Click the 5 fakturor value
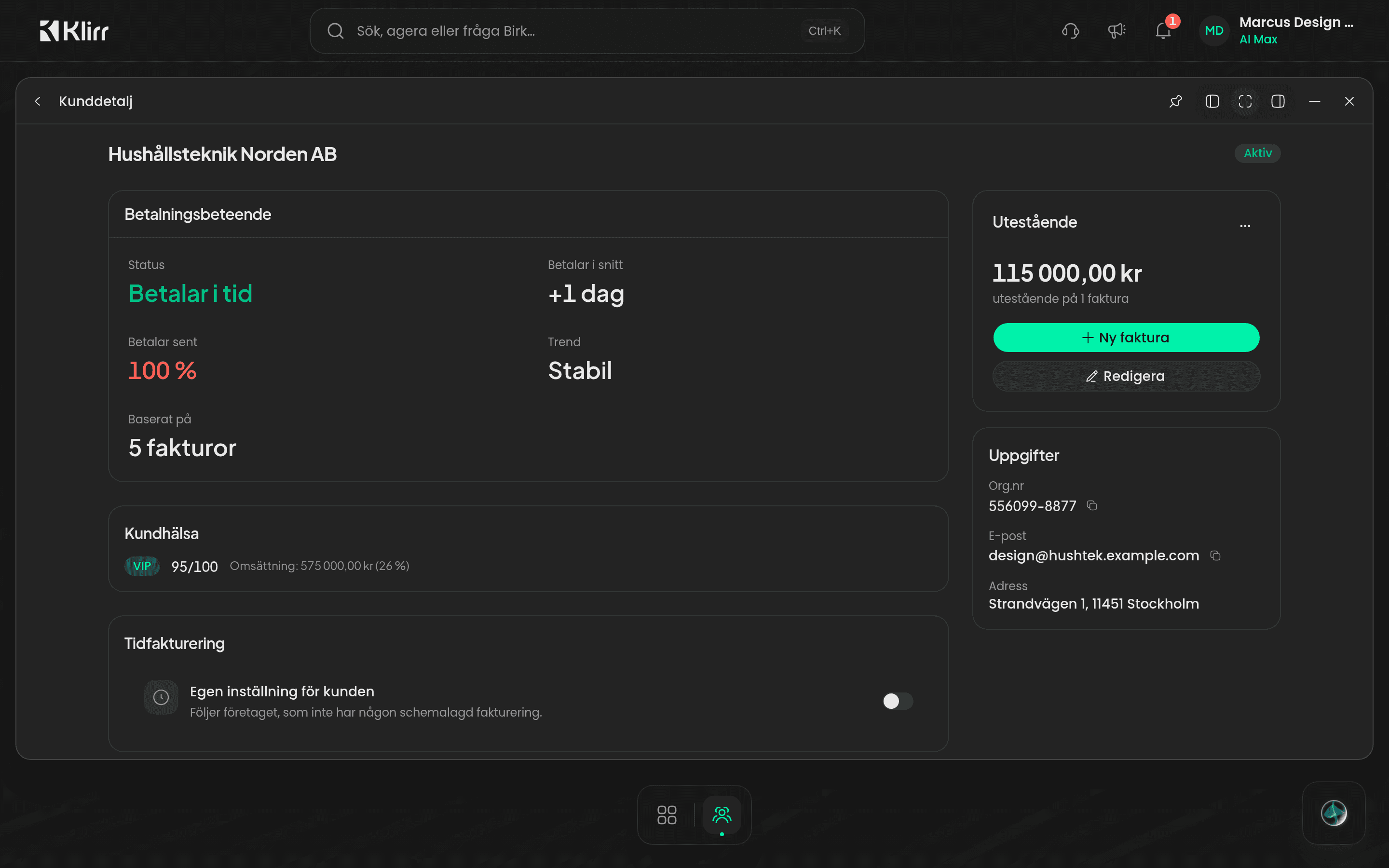 click(182, 448)
